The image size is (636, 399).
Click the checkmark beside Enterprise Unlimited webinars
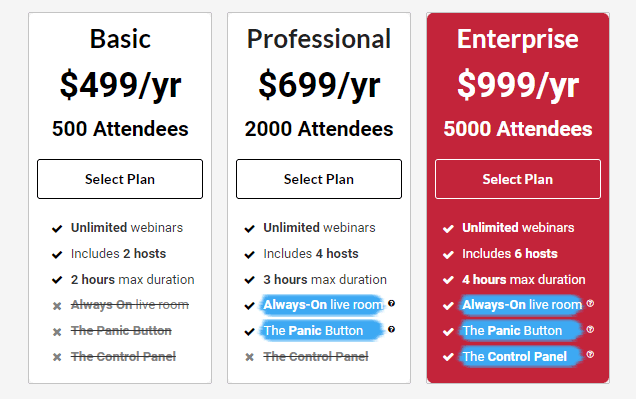(x=448, y=229)
